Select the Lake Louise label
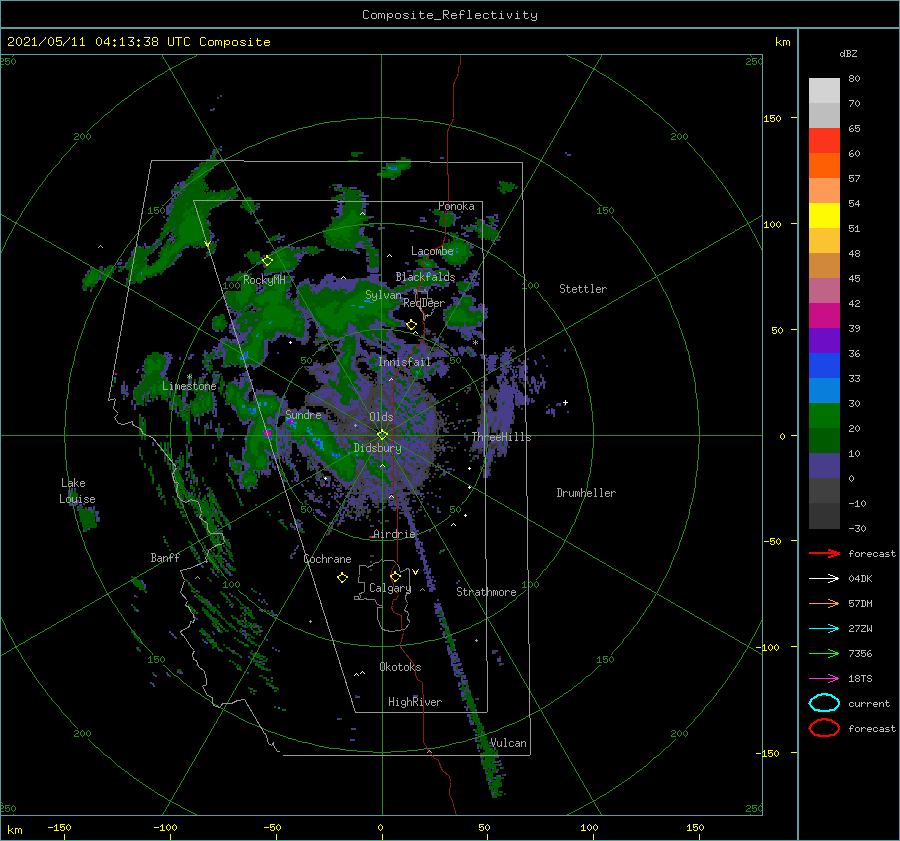 77,491
